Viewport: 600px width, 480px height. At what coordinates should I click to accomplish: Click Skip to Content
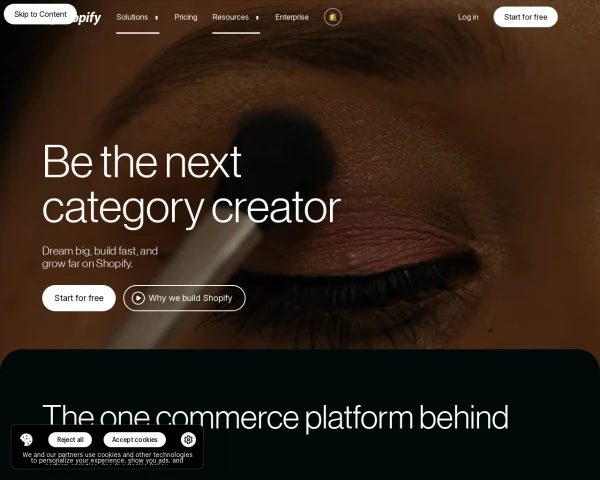[x=40, y=14]
